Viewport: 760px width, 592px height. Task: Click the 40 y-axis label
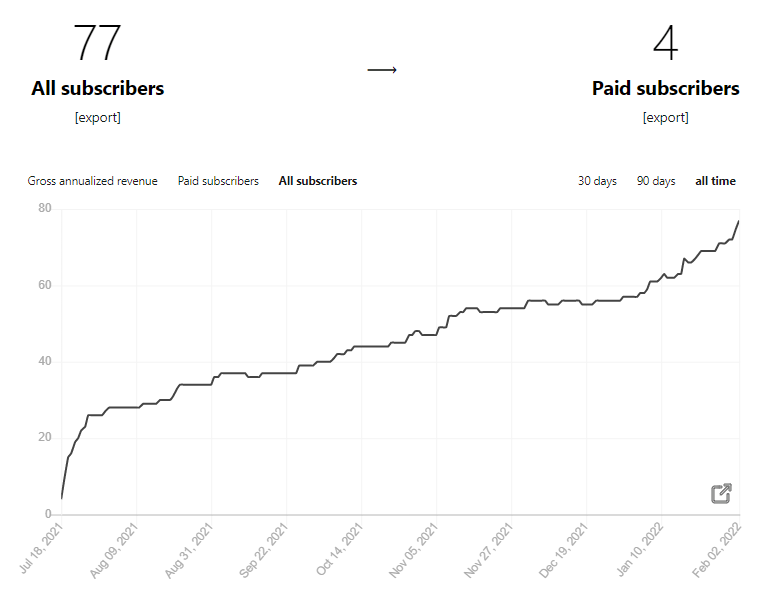point(45,361)
